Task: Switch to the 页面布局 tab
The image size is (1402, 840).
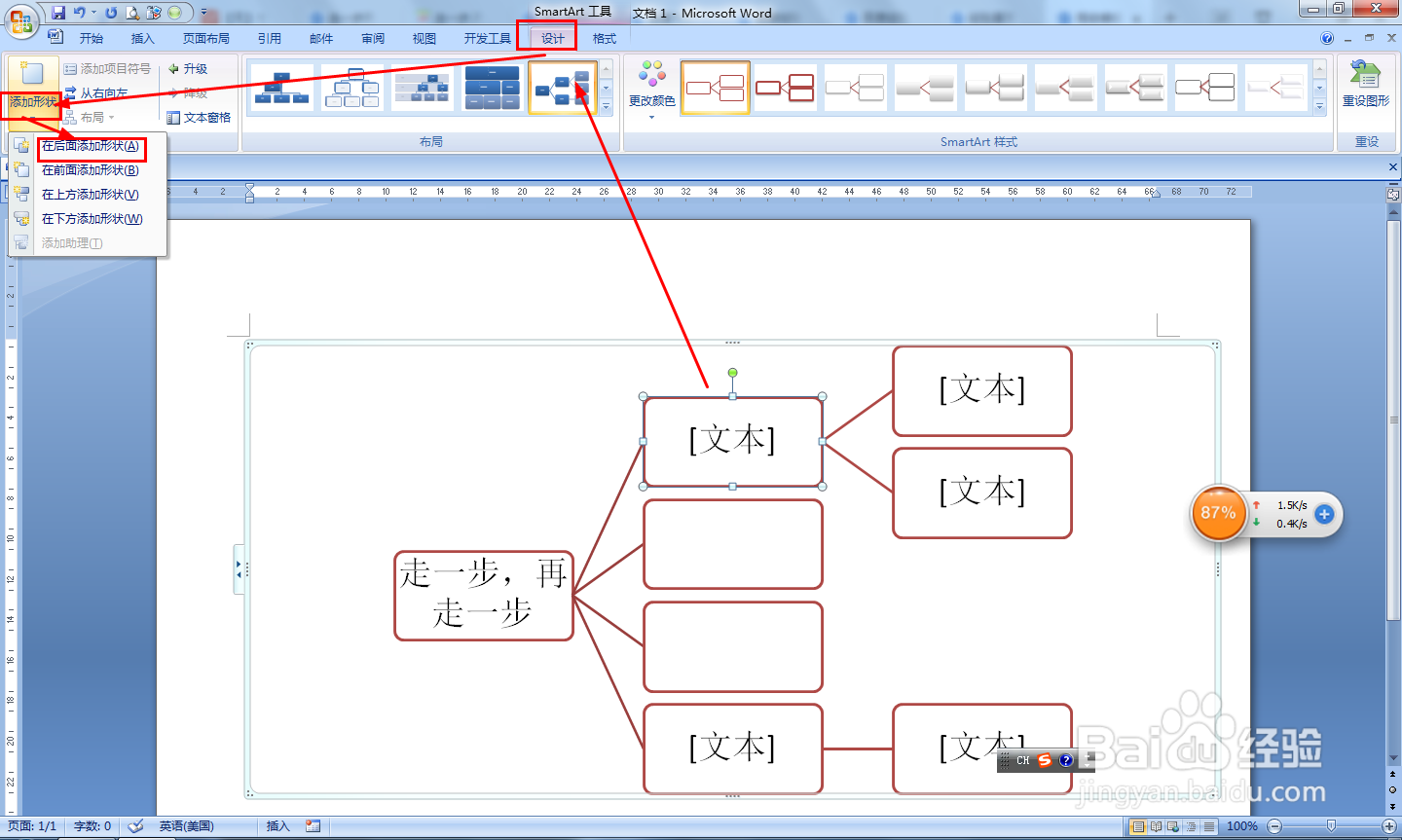Action: 206,39
